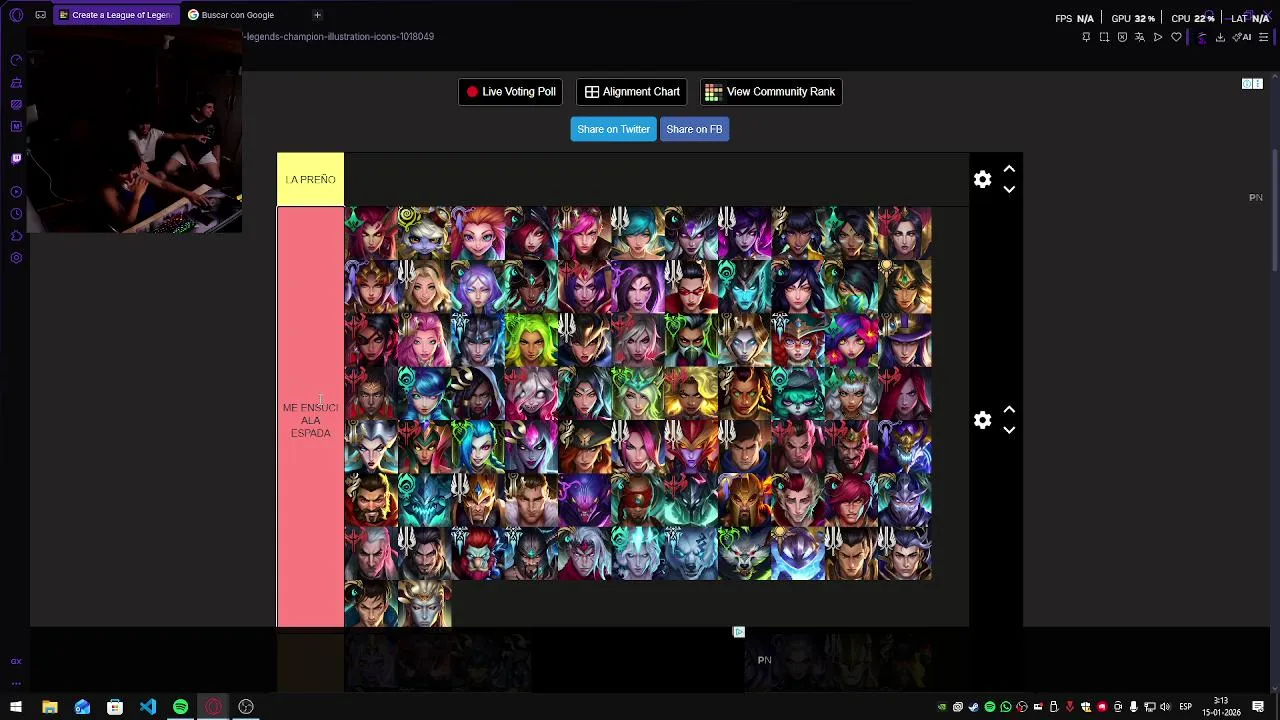Viewport: 1280px width, 720px height.
Task: Open settings gear for ME ENSUCI ALA ESPADA row
Action: (983, 420)
